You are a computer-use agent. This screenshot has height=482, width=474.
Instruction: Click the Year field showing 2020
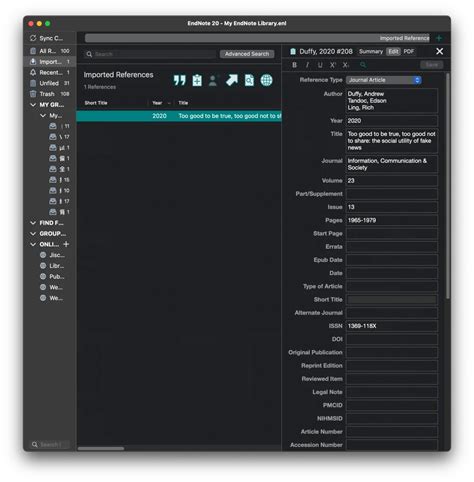(x=392, y=121)
